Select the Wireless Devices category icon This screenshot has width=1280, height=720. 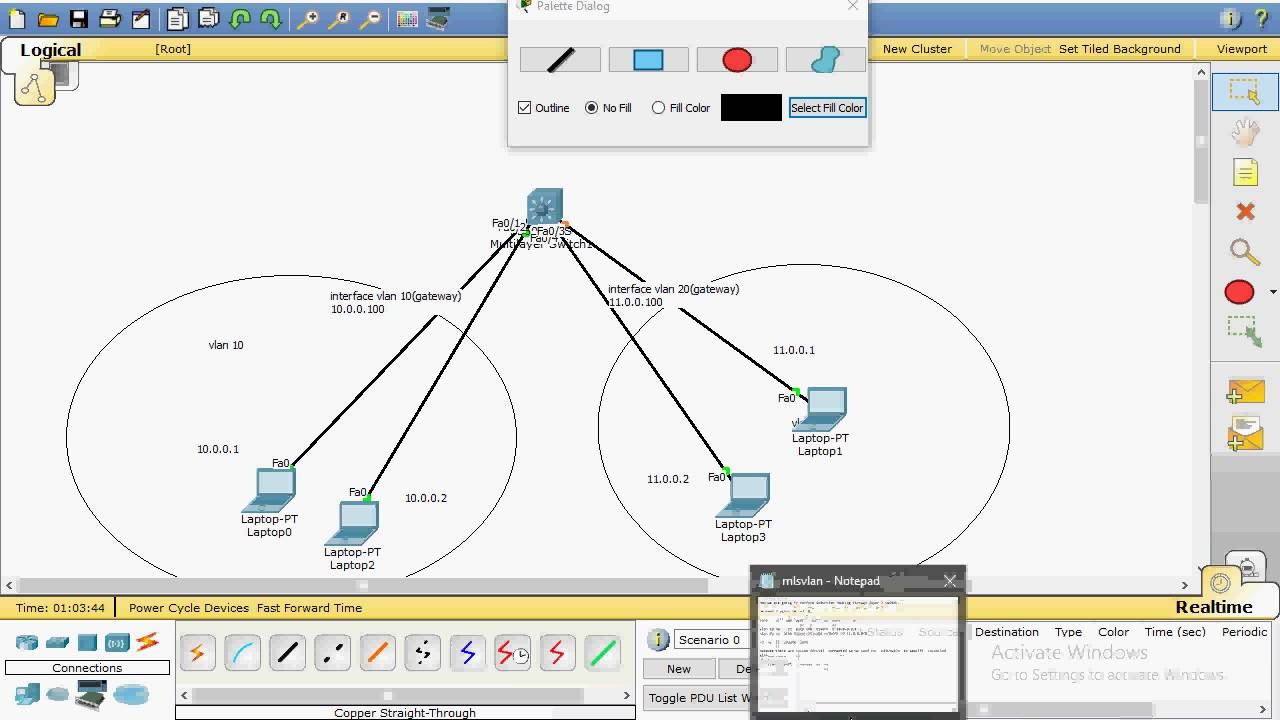pos(117,643)
